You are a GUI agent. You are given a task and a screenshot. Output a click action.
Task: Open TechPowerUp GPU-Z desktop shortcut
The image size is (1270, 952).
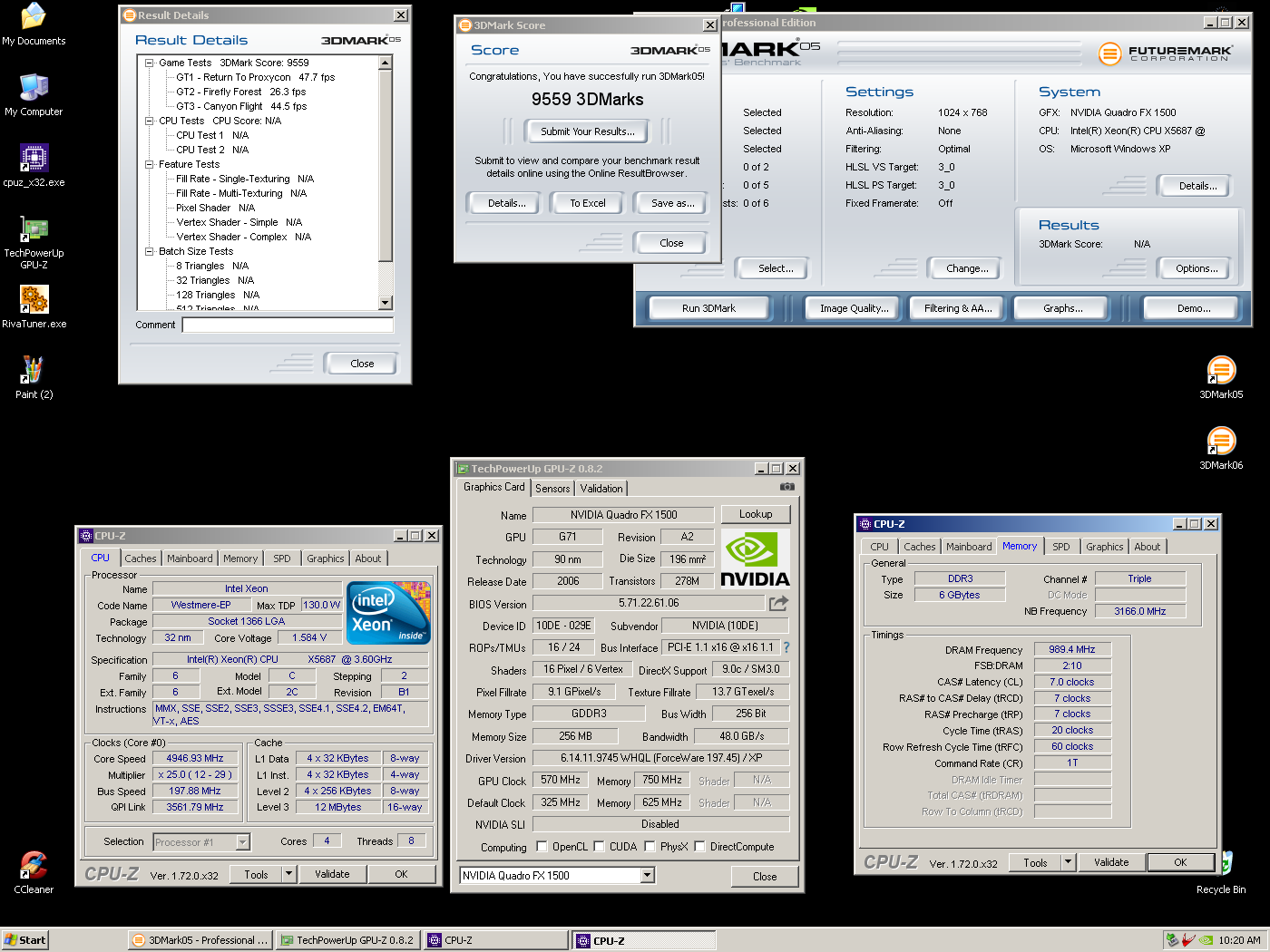(34, 242)
